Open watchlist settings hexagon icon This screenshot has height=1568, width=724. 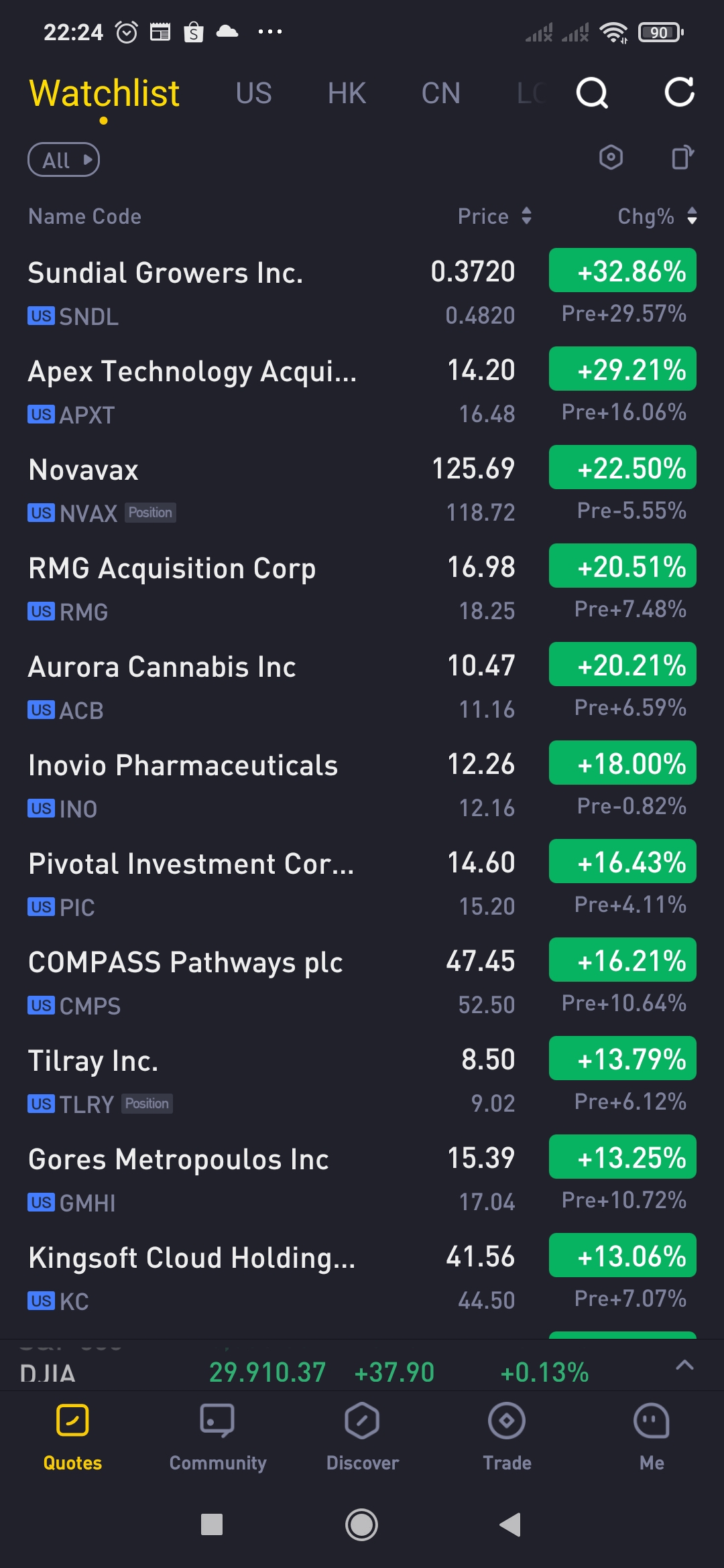611,158
